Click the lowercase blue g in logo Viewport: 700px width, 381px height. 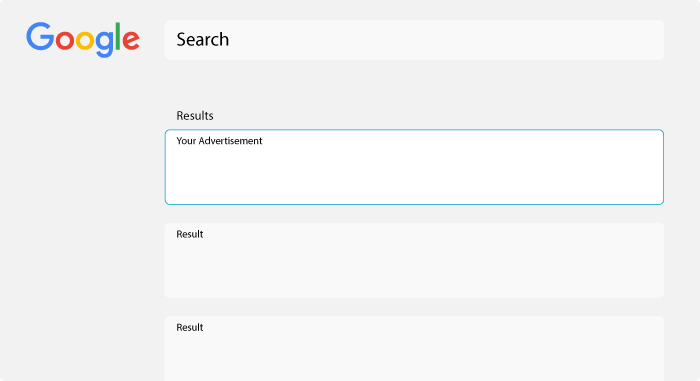tap(105, 44)
